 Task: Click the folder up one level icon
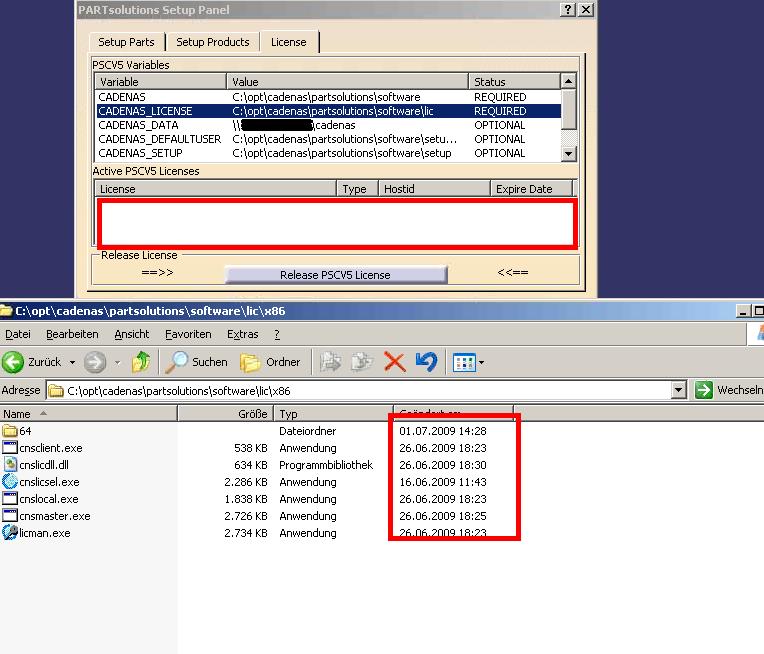click(141, 362)
